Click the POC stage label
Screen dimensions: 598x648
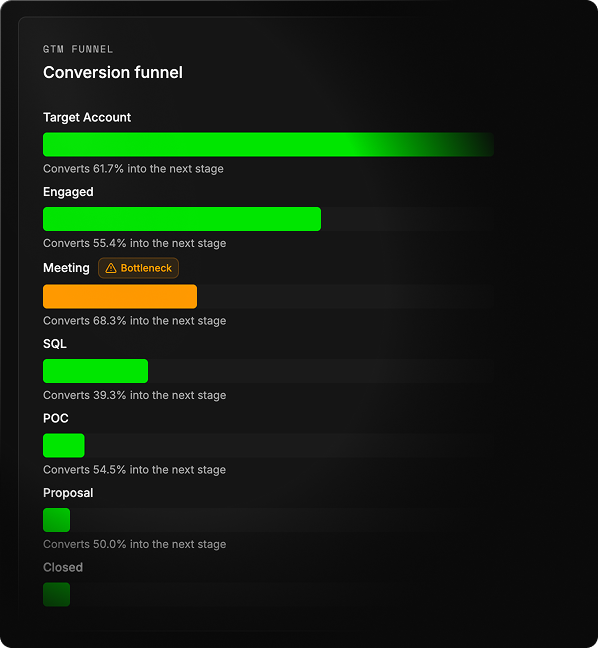[x=56, y=418]
